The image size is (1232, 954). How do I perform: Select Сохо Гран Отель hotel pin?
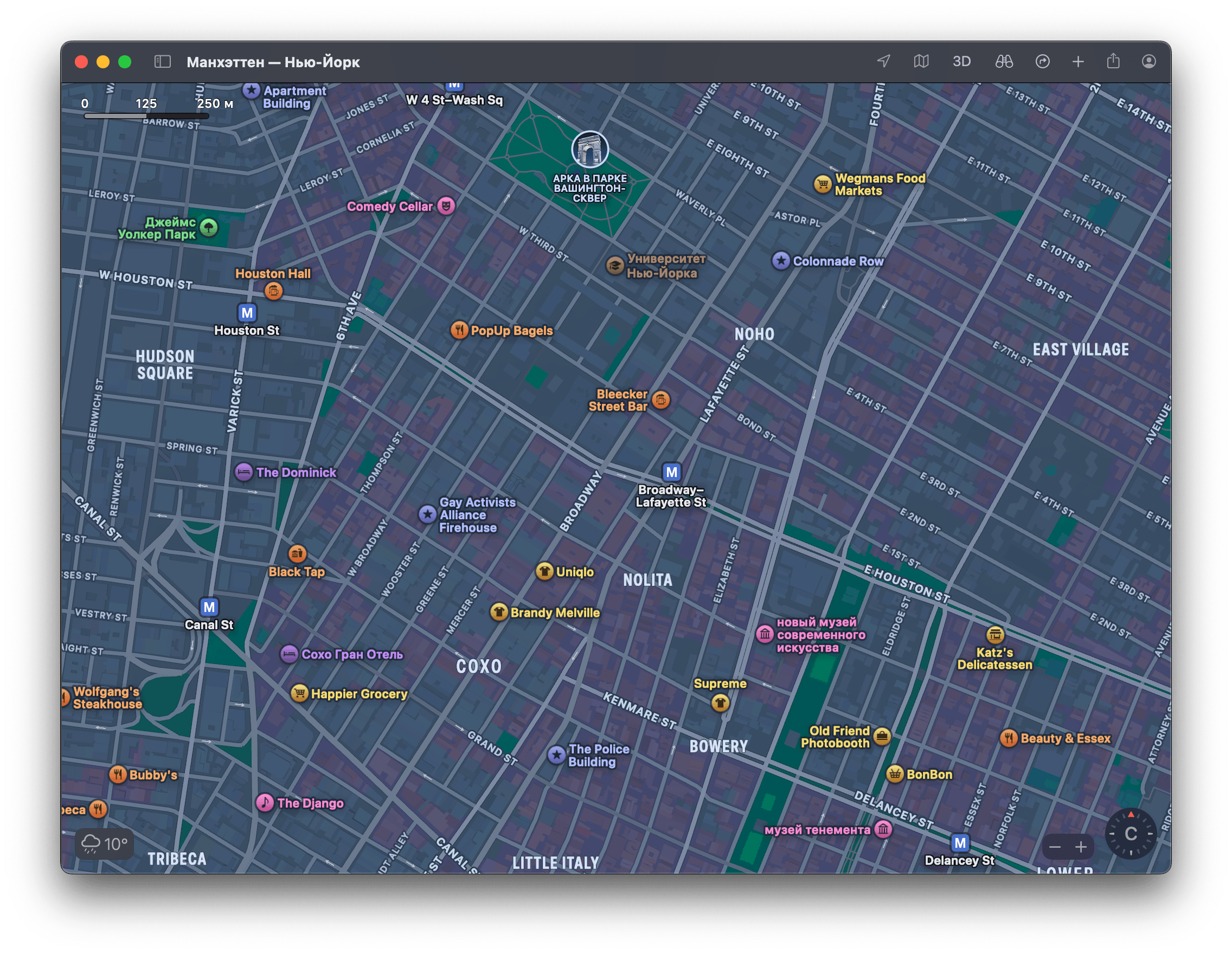[290, 654]
